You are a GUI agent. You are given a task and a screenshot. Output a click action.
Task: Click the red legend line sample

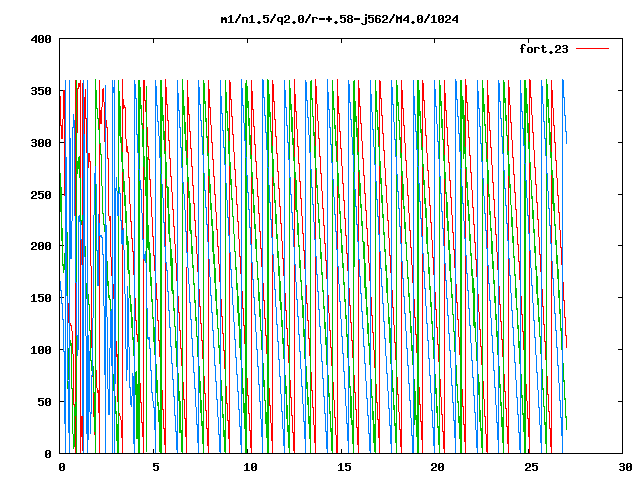[x=592, y=49]
